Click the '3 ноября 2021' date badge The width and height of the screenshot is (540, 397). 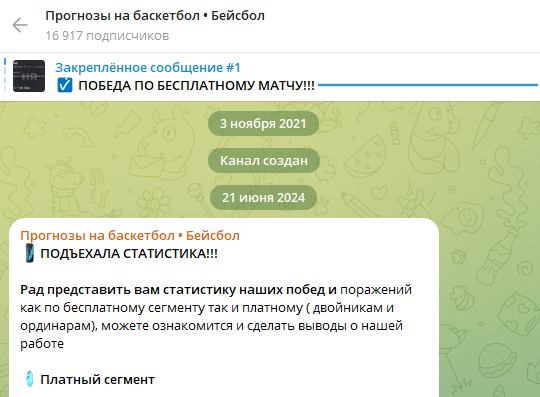coord(263,123)
